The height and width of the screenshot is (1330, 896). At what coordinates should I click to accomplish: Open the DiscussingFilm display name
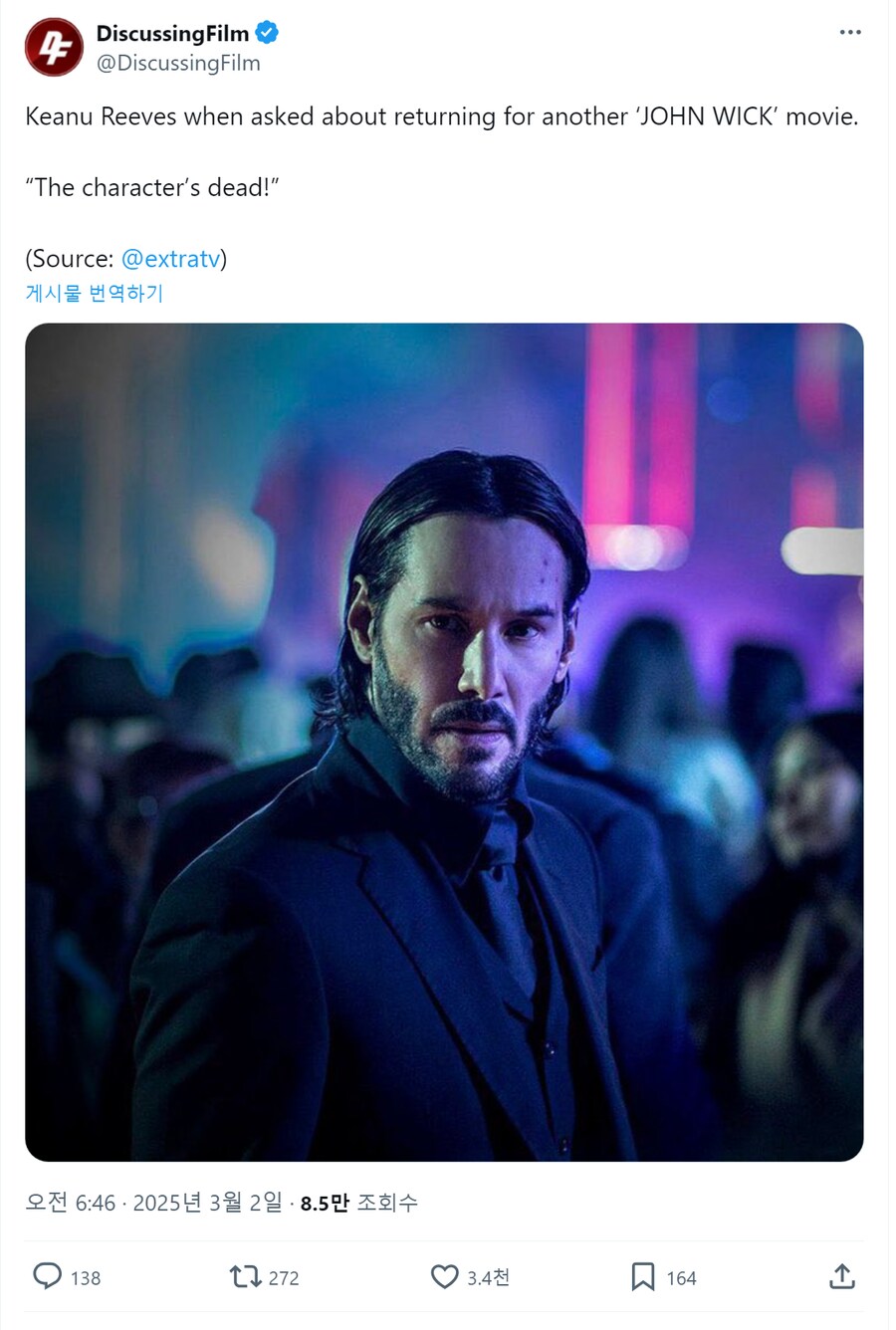point(172,33)
